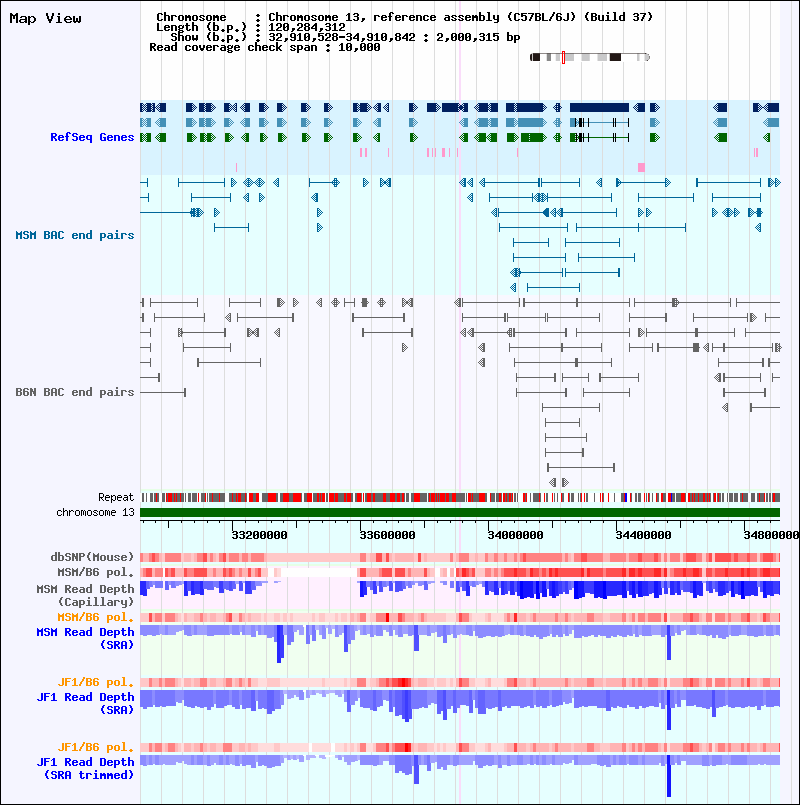This screenshot has height=805, width=800.
Task: Click the Map View title
Action: [x=45, y=18]
